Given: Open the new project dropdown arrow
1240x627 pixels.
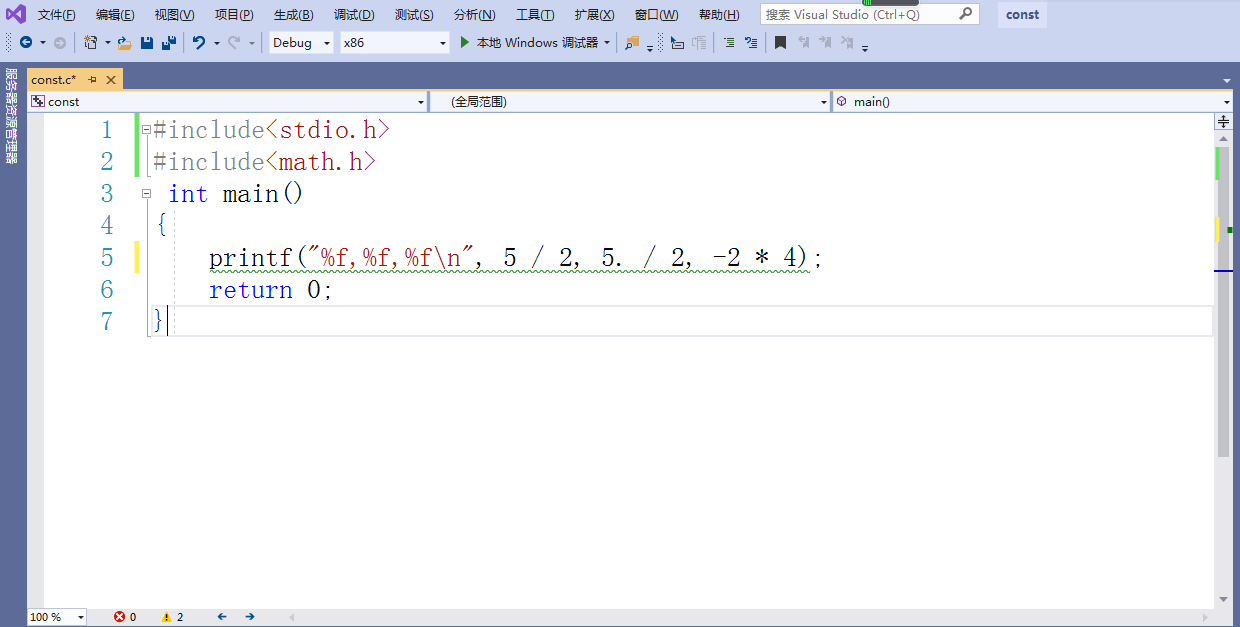Looking at the screenshot, I should pyautogui.click(x=107, y=43).
